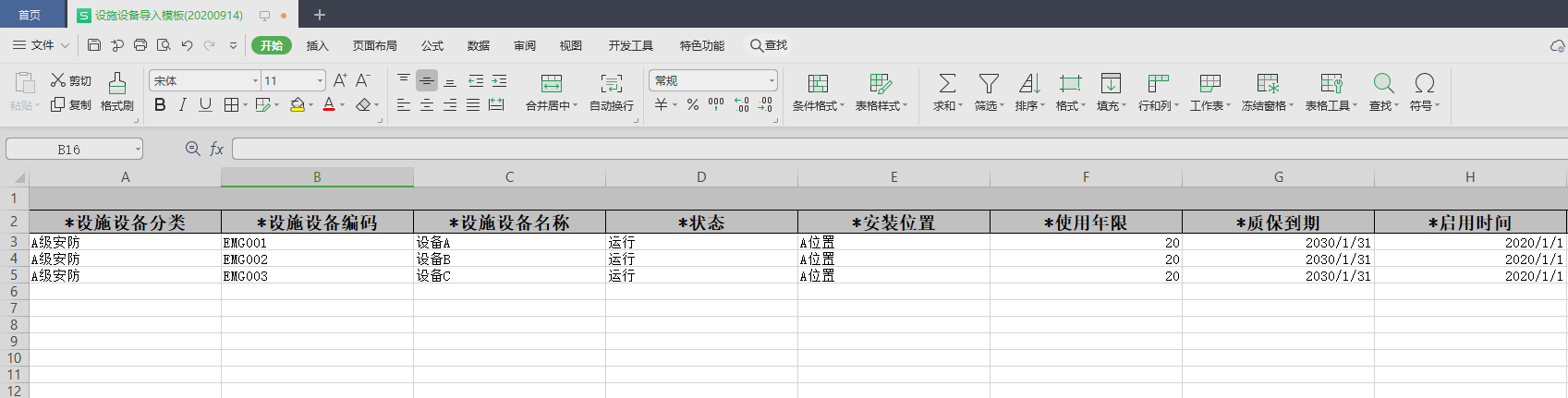Increase indent icon

tap(499, 80)
